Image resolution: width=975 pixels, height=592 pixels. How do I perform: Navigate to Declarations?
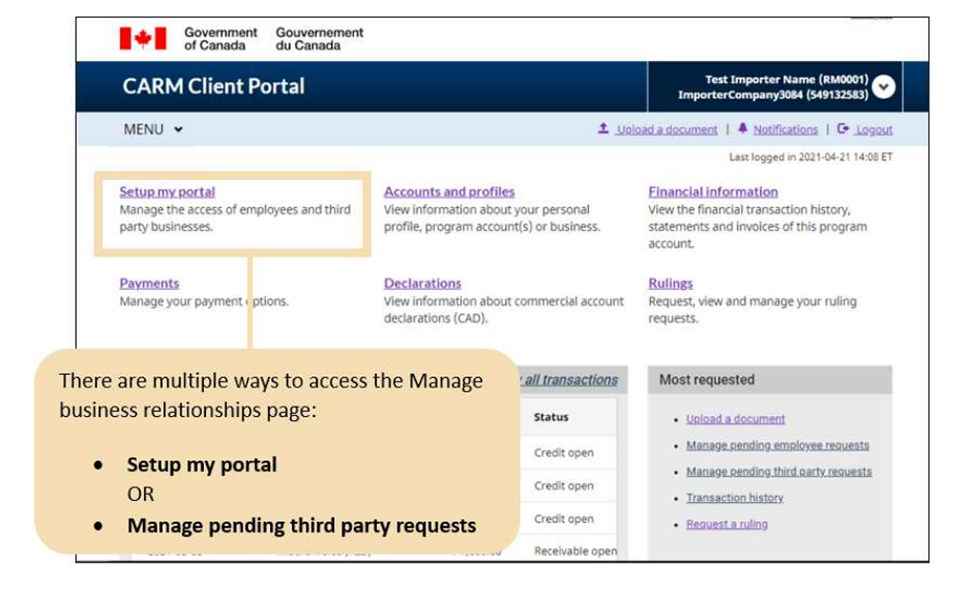point(422,284)
